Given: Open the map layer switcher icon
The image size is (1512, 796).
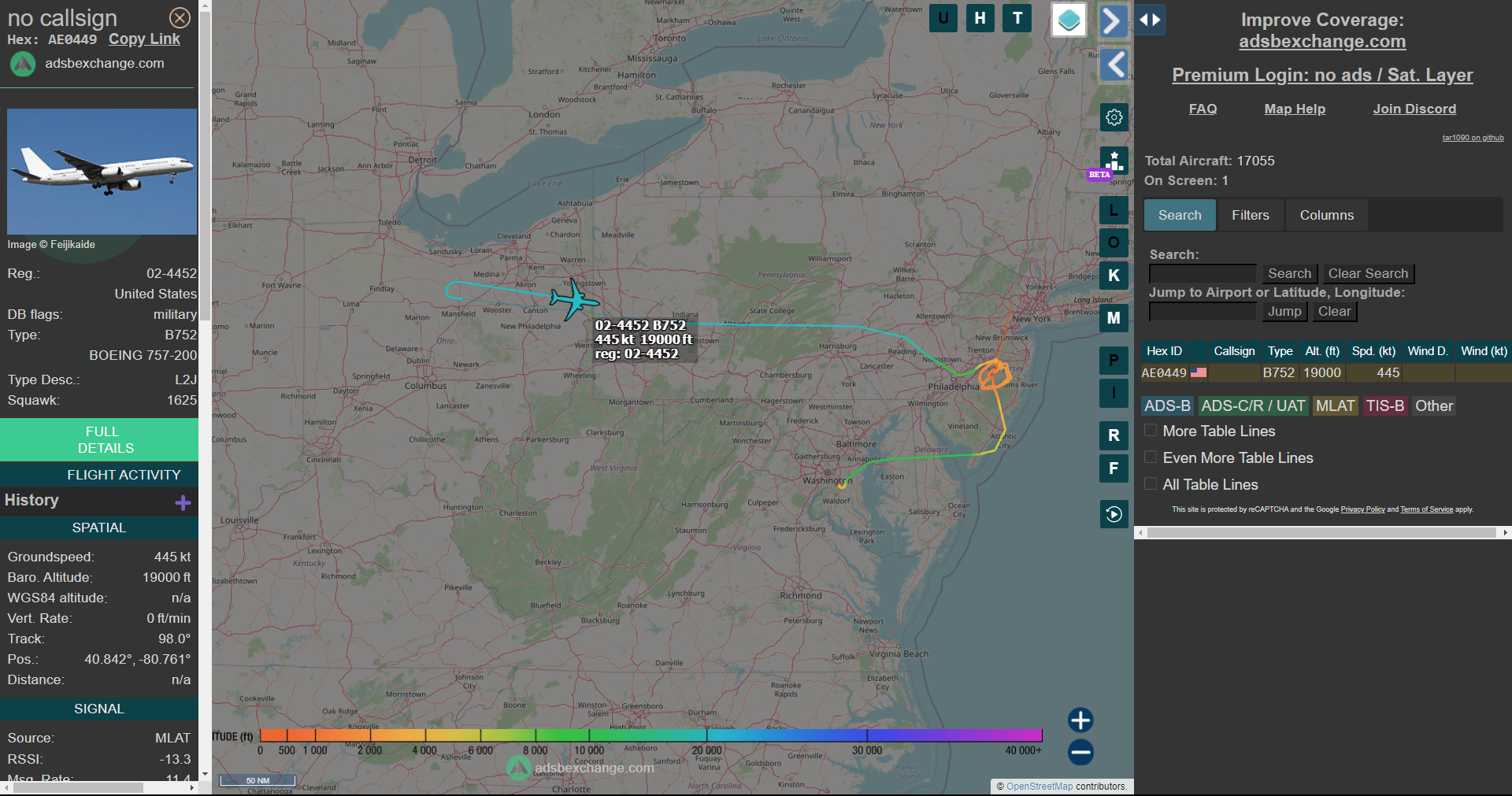Looking at the screenshot, I should coord(1069,20).
